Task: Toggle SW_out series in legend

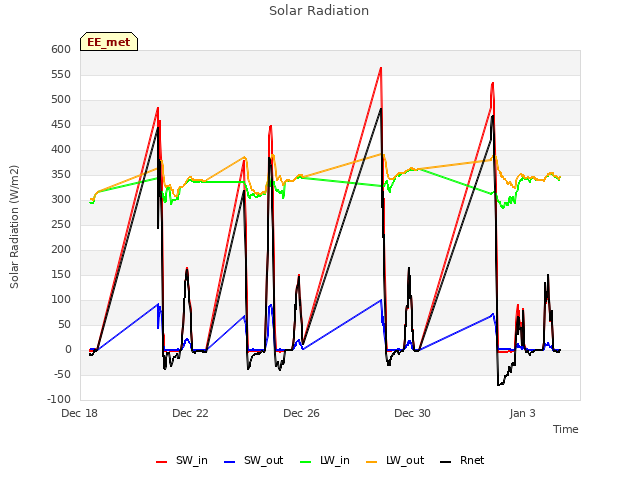Action: pyautogui.click(x=253, y=460)
